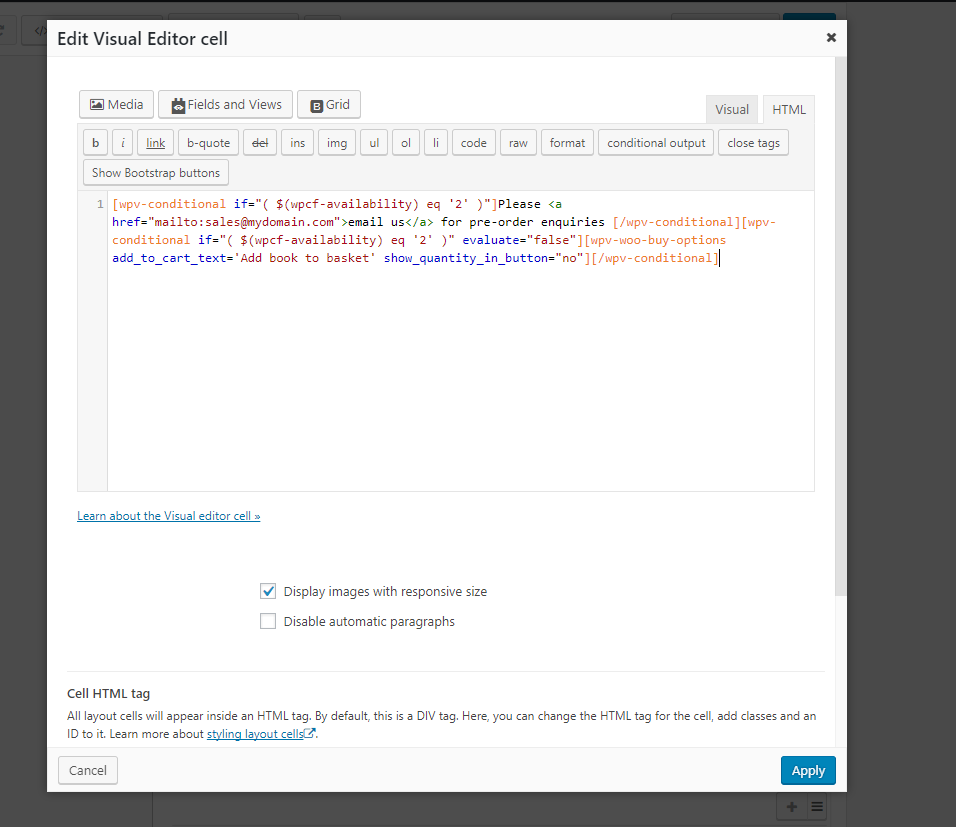Click line number 1 in gutter
Viewport: 956px width, 827px height.
pyautogui.click(x=100, y=204)
